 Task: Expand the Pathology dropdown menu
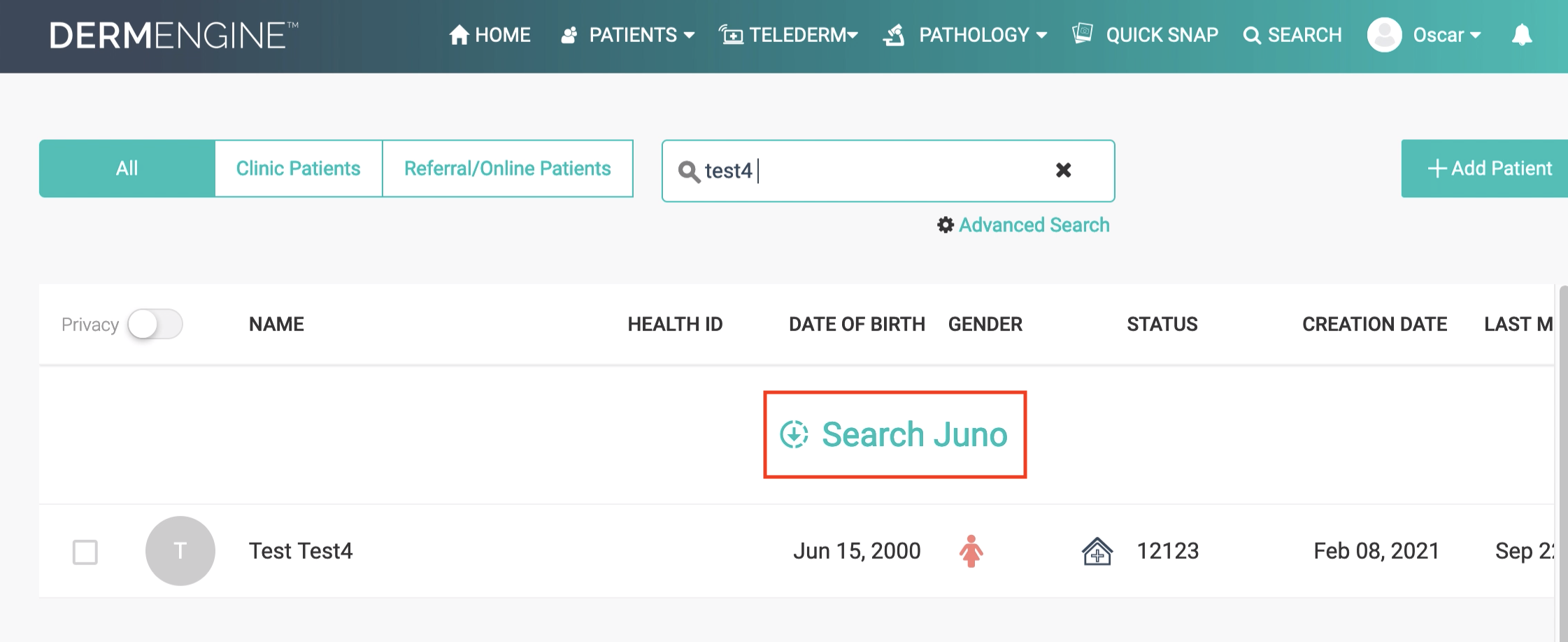click(x=966, y=35)
